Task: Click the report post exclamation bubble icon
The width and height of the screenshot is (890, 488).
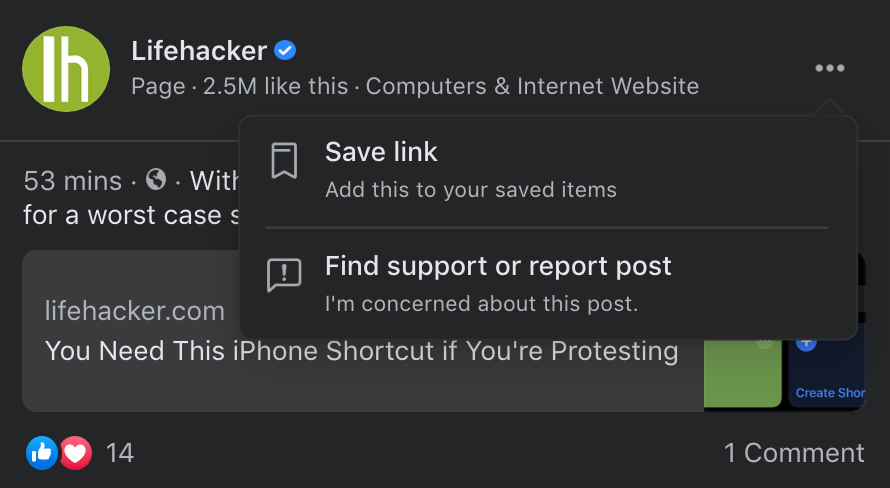Action: tap(284, 275)
